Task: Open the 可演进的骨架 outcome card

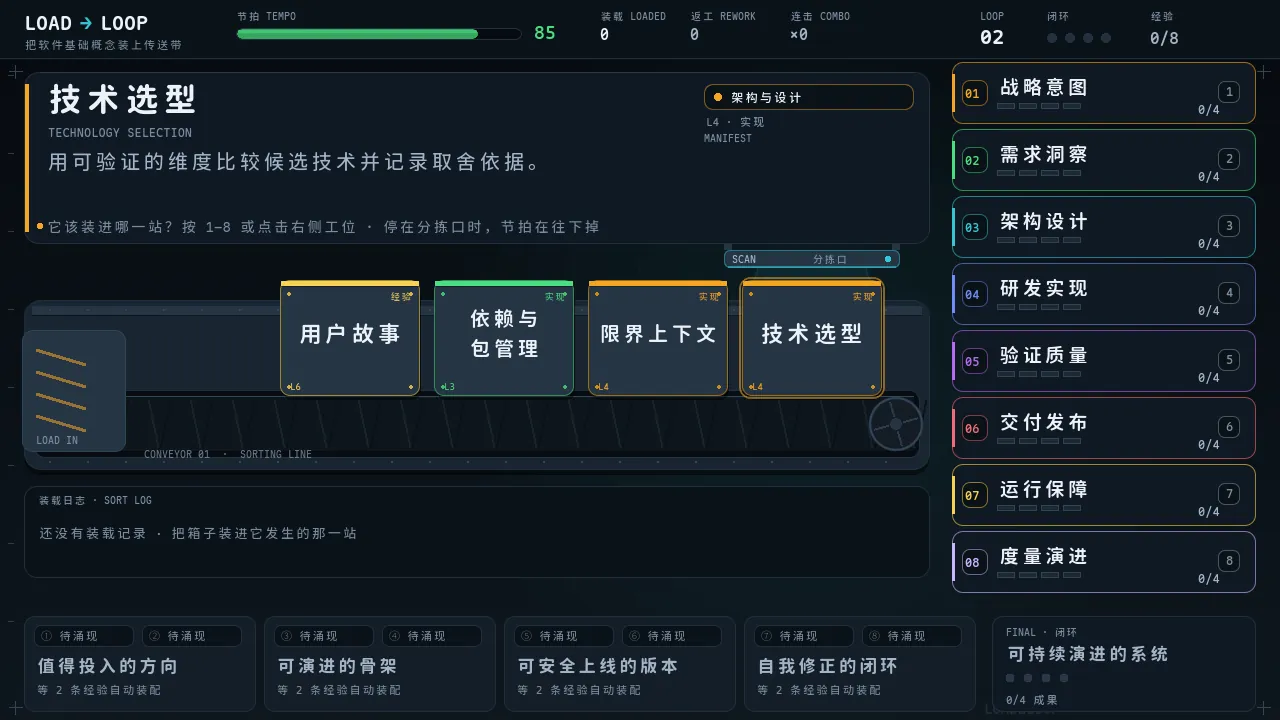Action: [380, 664]
